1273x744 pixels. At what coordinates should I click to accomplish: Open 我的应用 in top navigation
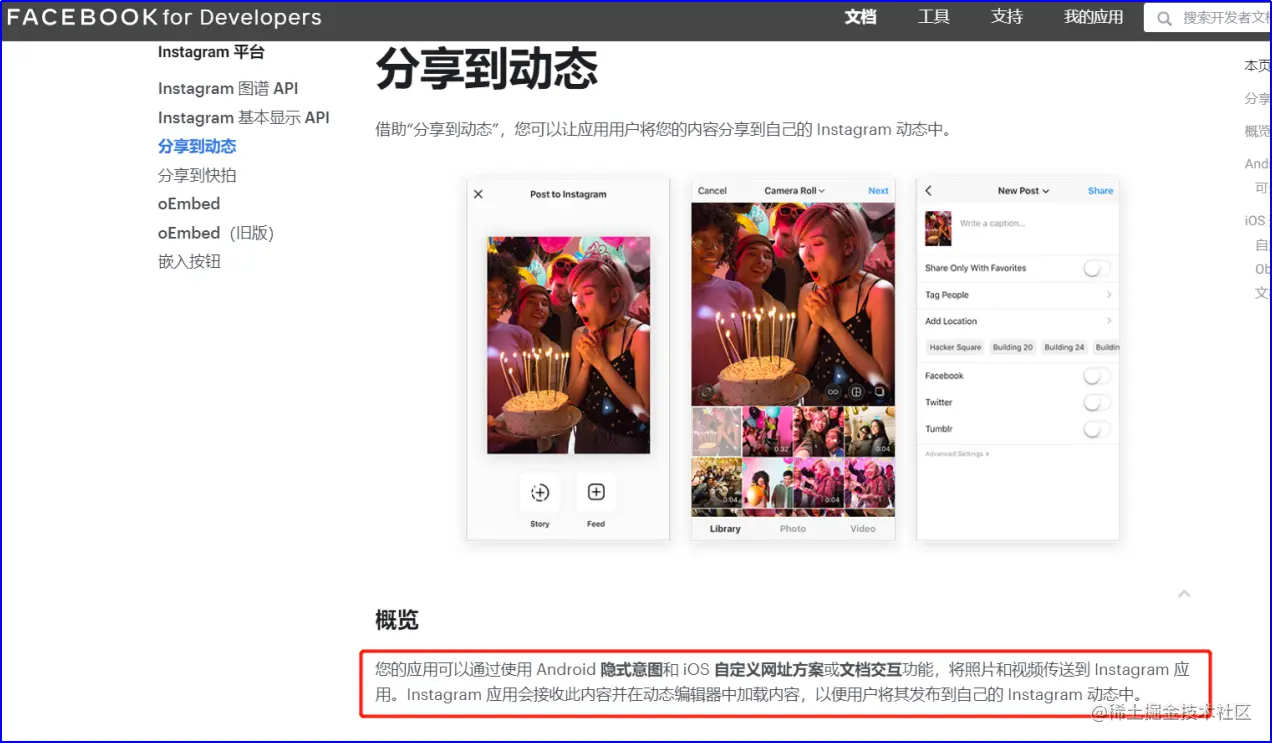(x=1093, y=17)
